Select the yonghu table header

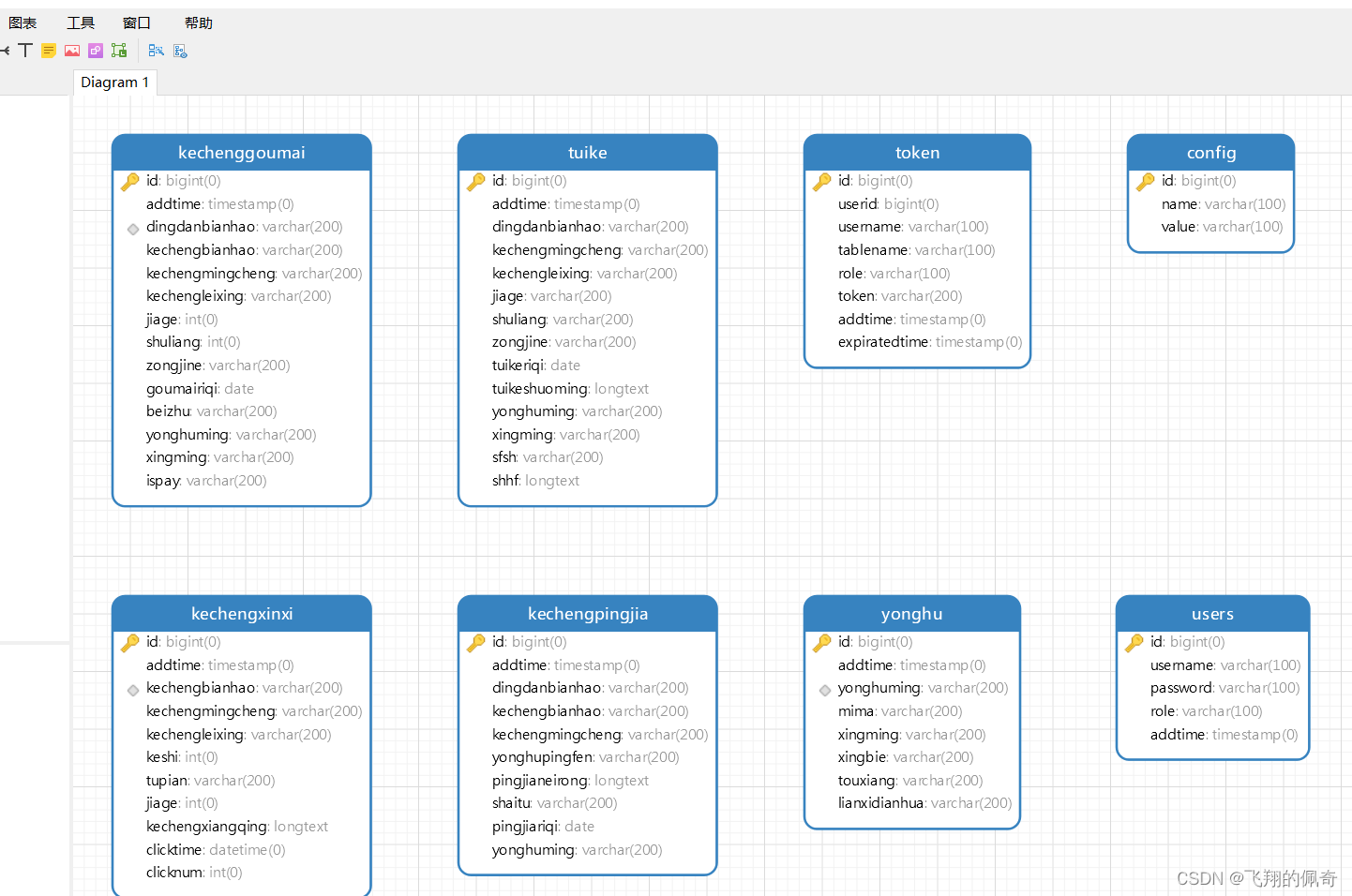pos(912,614)
